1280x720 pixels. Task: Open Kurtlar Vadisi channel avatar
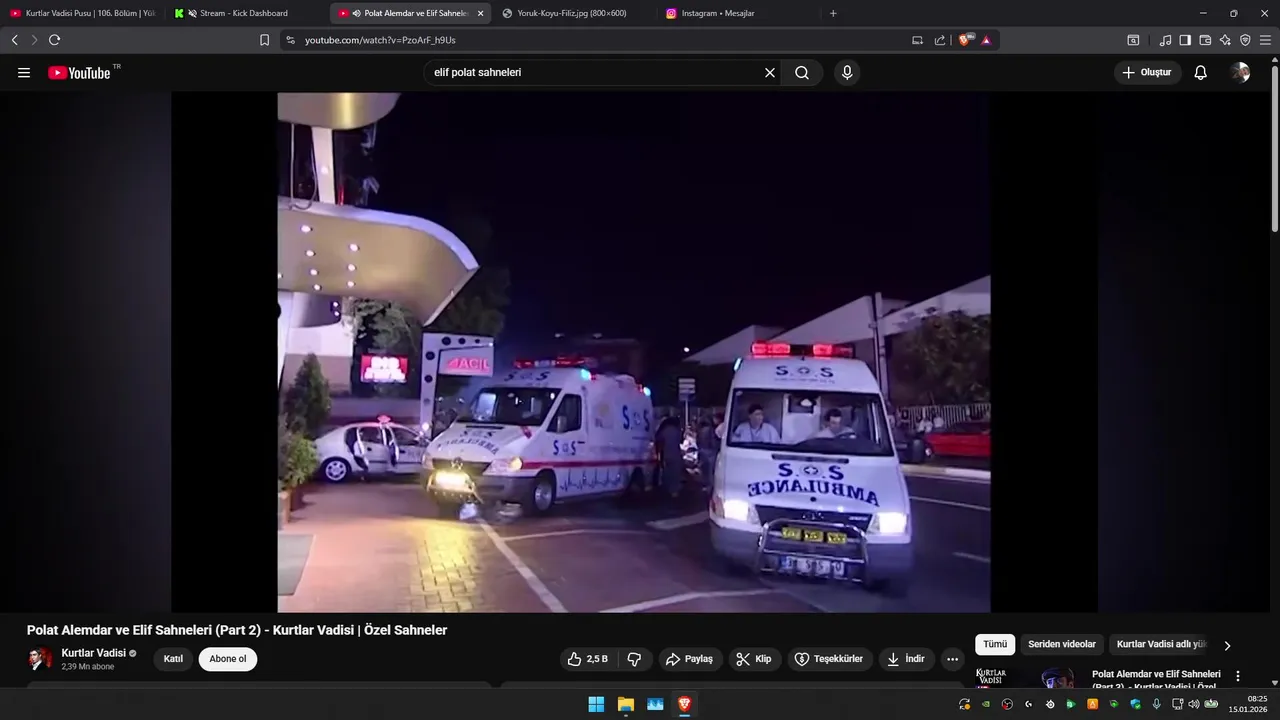[40, 659]
